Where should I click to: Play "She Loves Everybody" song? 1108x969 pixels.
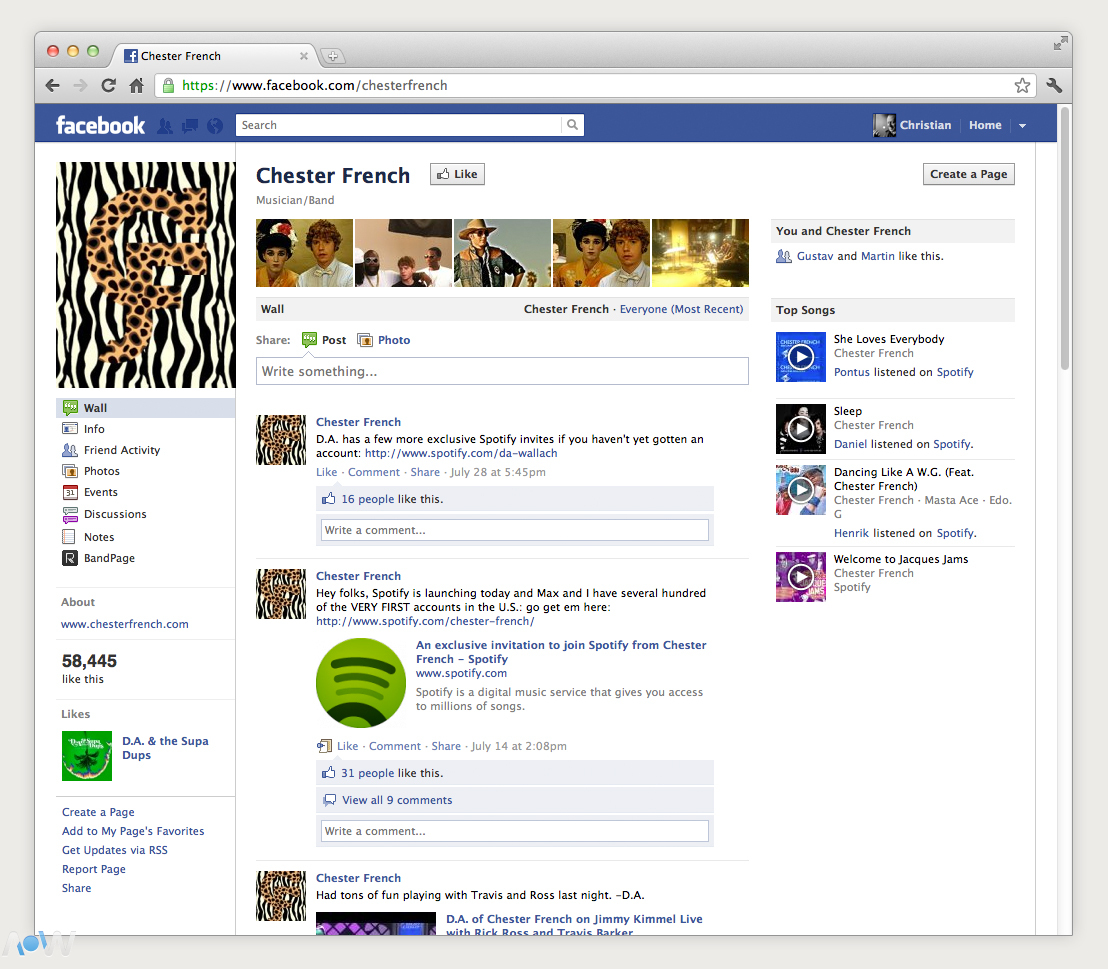click(x=800, y=357)
